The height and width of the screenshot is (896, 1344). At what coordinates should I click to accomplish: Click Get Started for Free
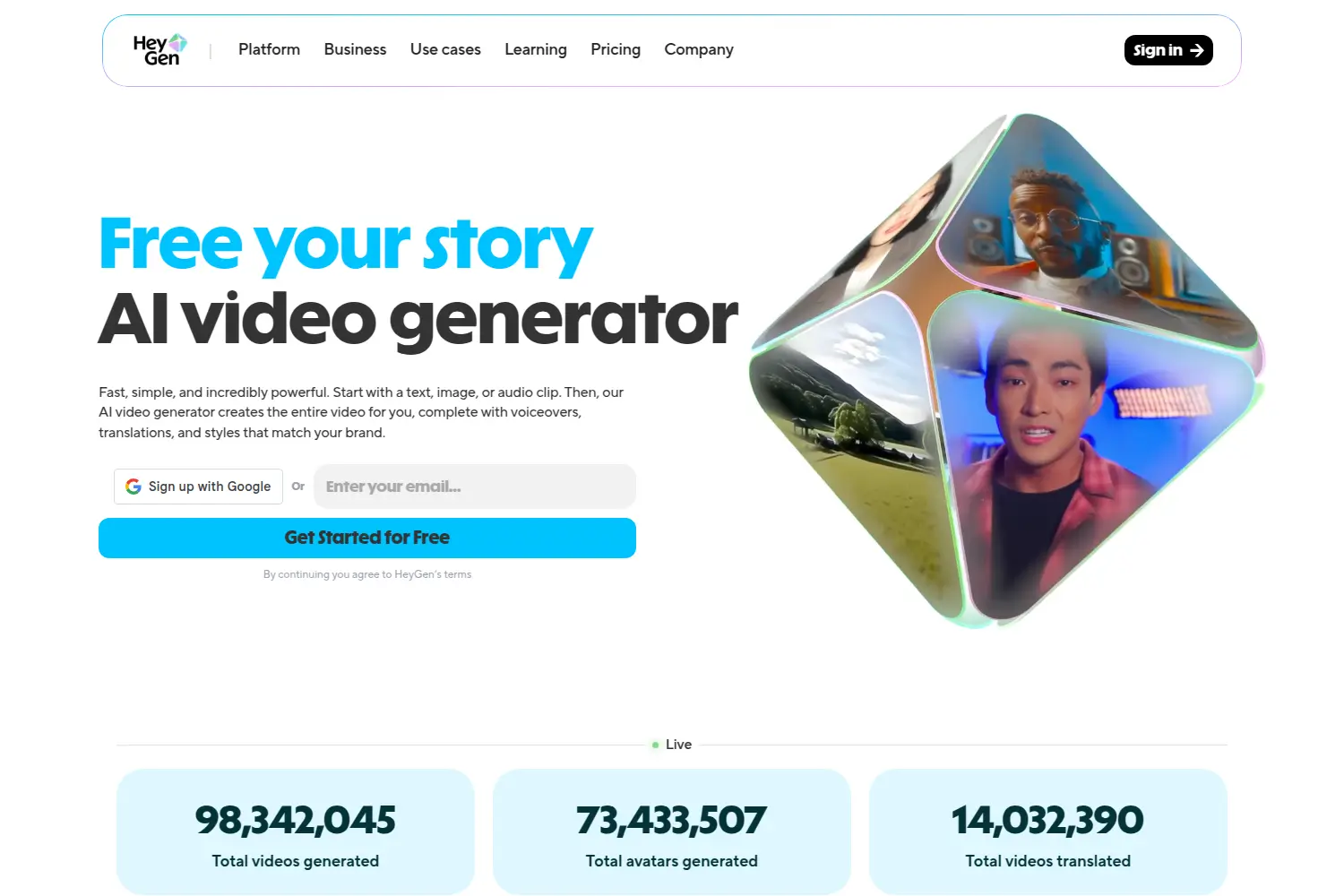click(x=367, y=538)
